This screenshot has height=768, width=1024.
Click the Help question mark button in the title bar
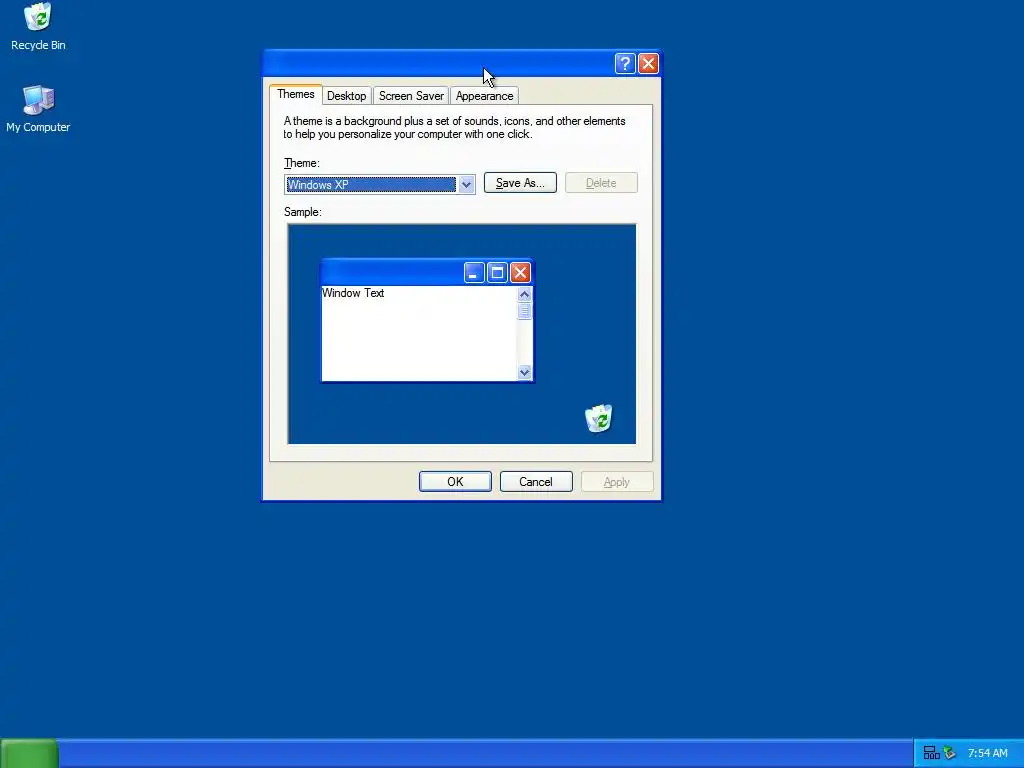coord(625,63)
